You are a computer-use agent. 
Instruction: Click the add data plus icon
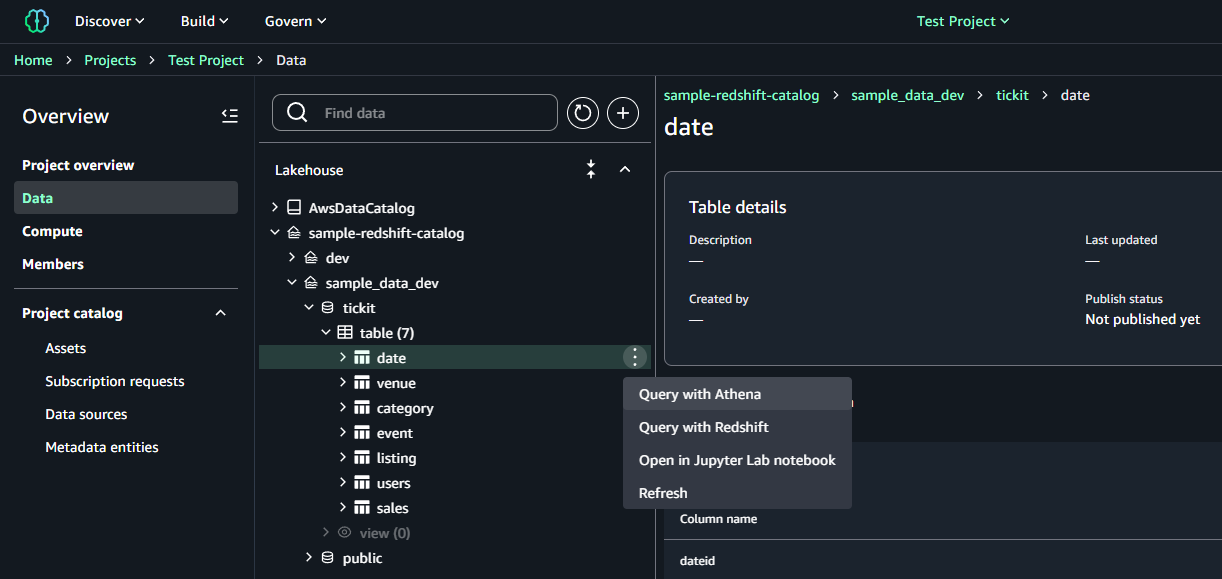pos(623,113)
